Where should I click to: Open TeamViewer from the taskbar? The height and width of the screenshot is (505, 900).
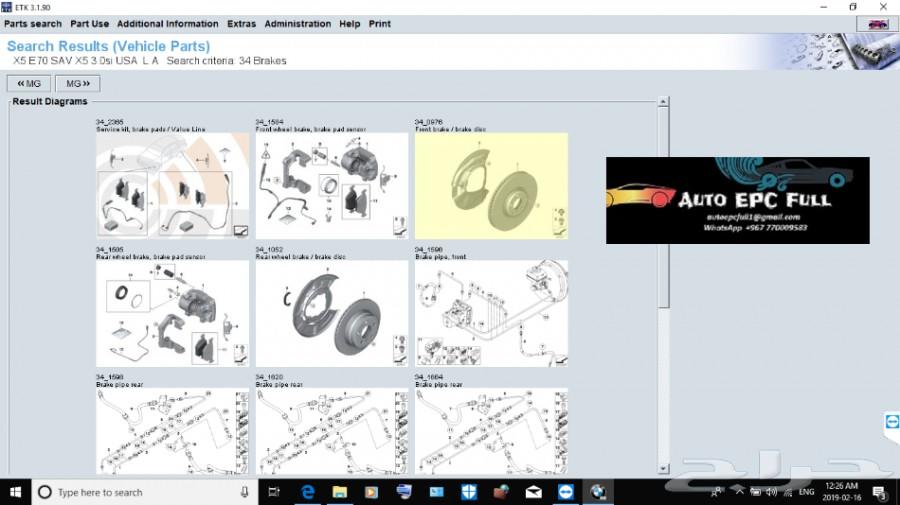point(566,492)
